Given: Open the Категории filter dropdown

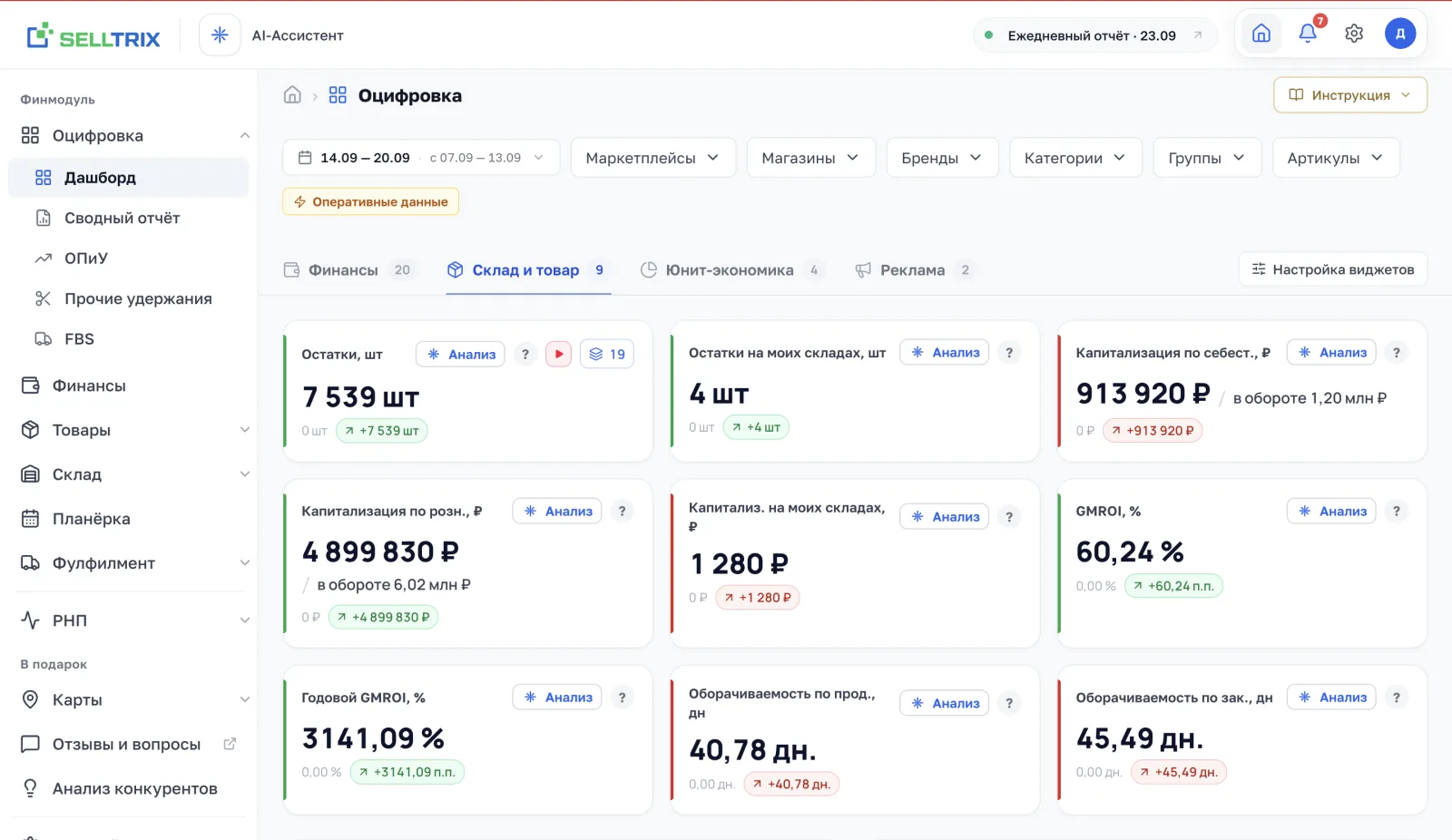Looking at the screenshot, I should (x=1075, y=158).
